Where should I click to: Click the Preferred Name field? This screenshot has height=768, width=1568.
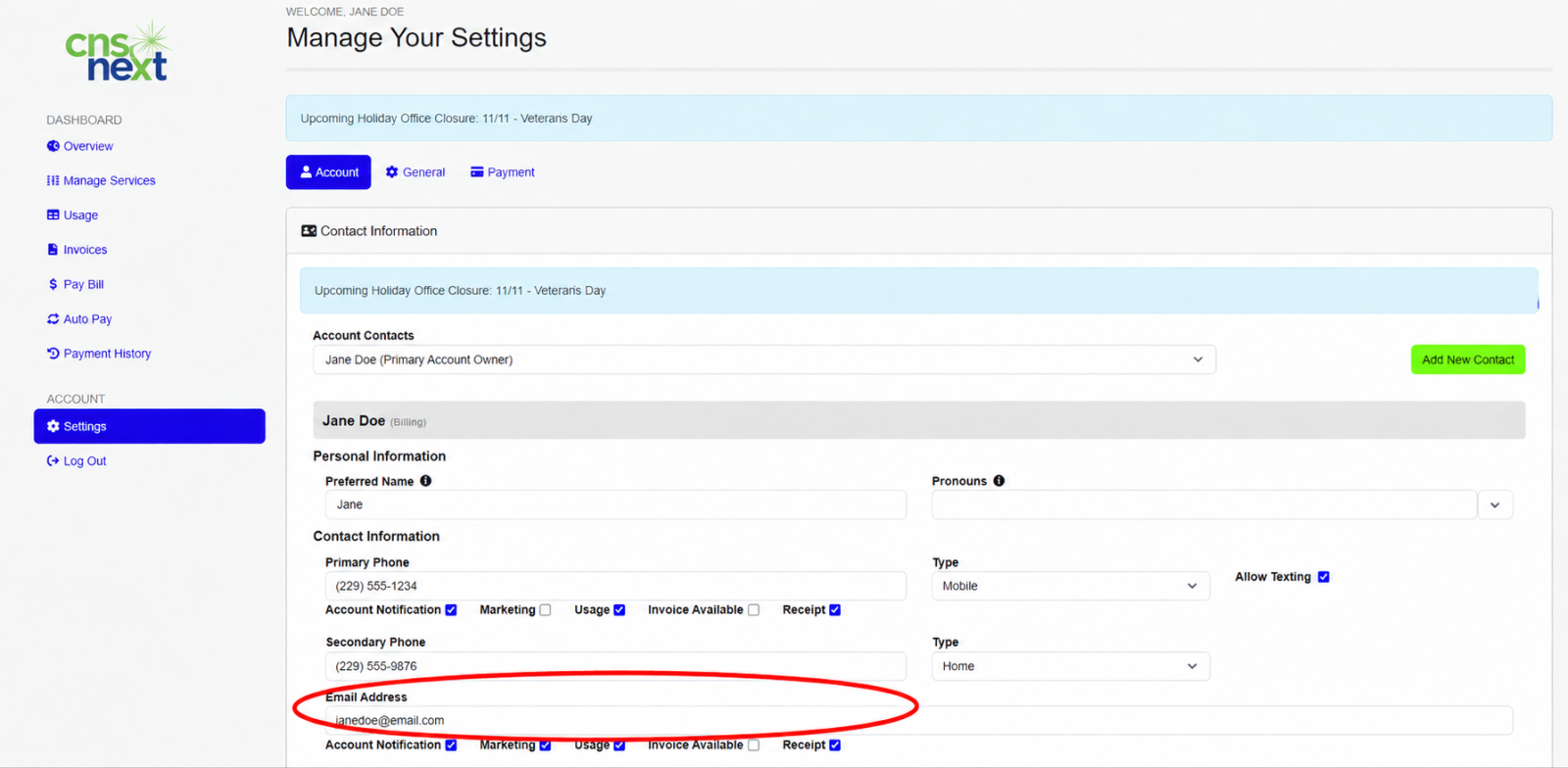[615, 504]
